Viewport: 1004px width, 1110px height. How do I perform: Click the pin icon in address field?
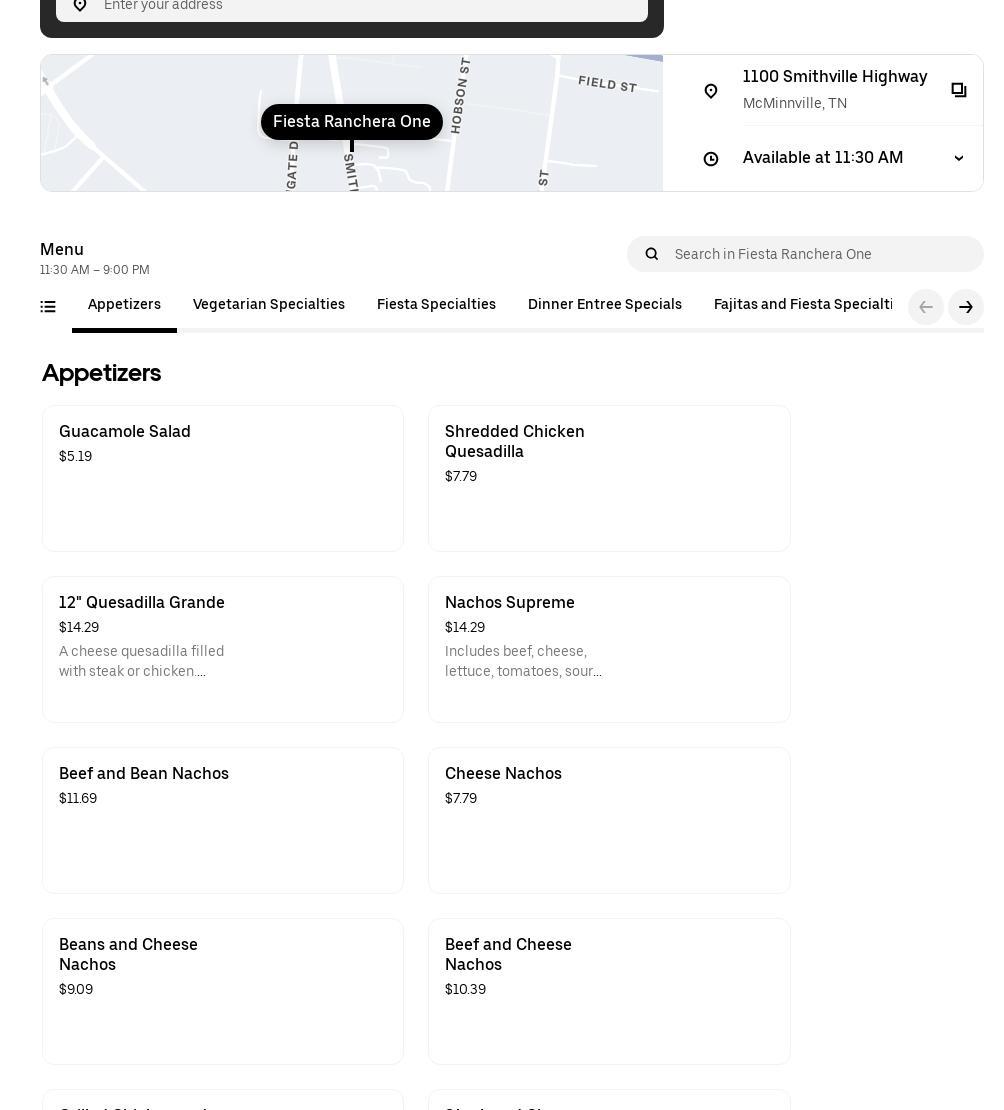click(80, 6)
